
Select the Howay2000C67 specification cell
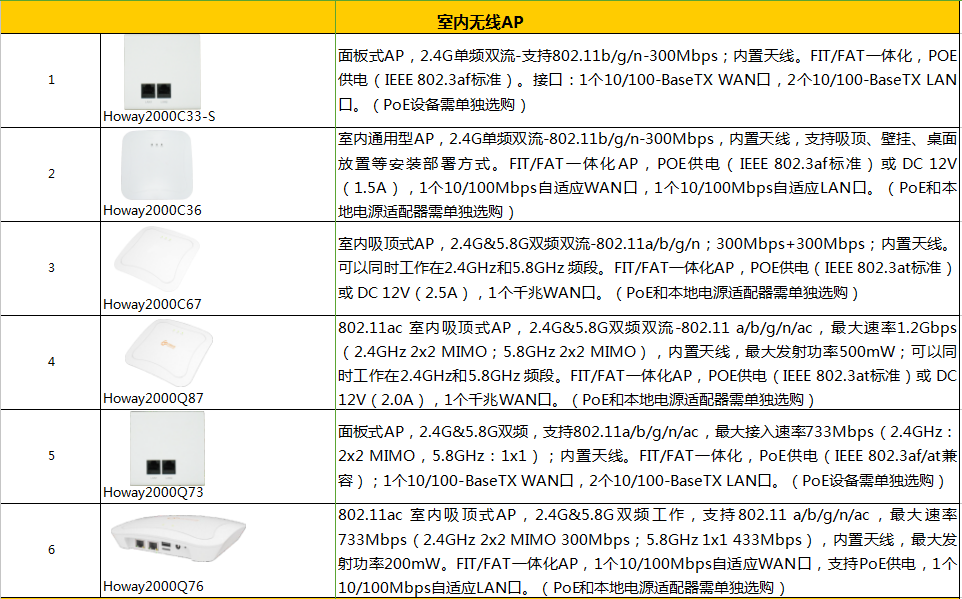pos(647,268)
